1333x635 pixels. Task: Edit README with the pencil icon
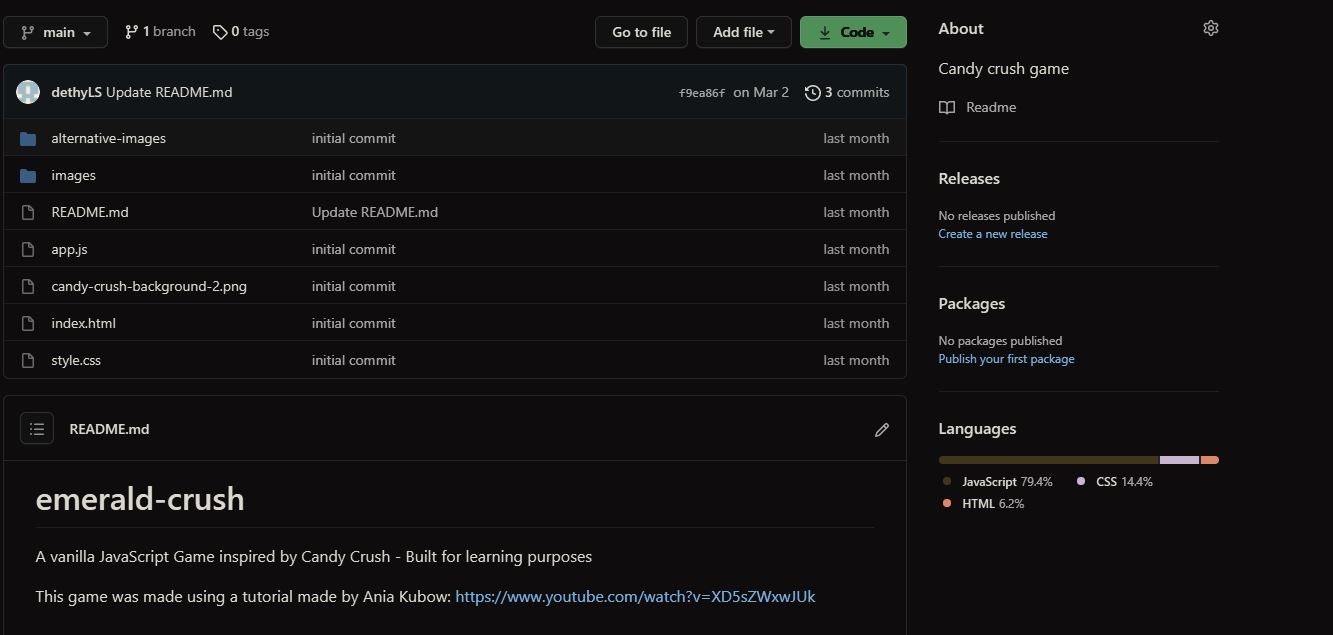tap(881, 430)
